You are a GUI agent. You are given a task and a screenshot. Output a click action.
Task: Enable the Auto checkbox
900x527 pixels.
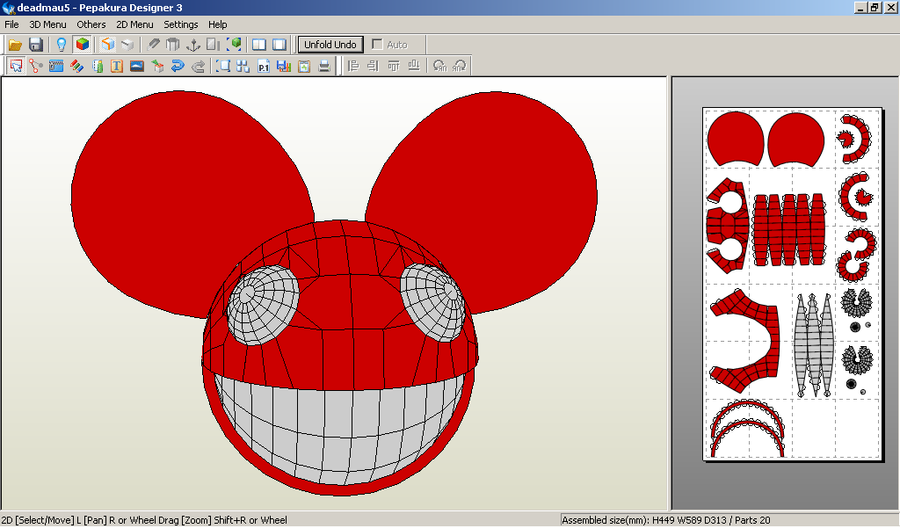(377, 44)
